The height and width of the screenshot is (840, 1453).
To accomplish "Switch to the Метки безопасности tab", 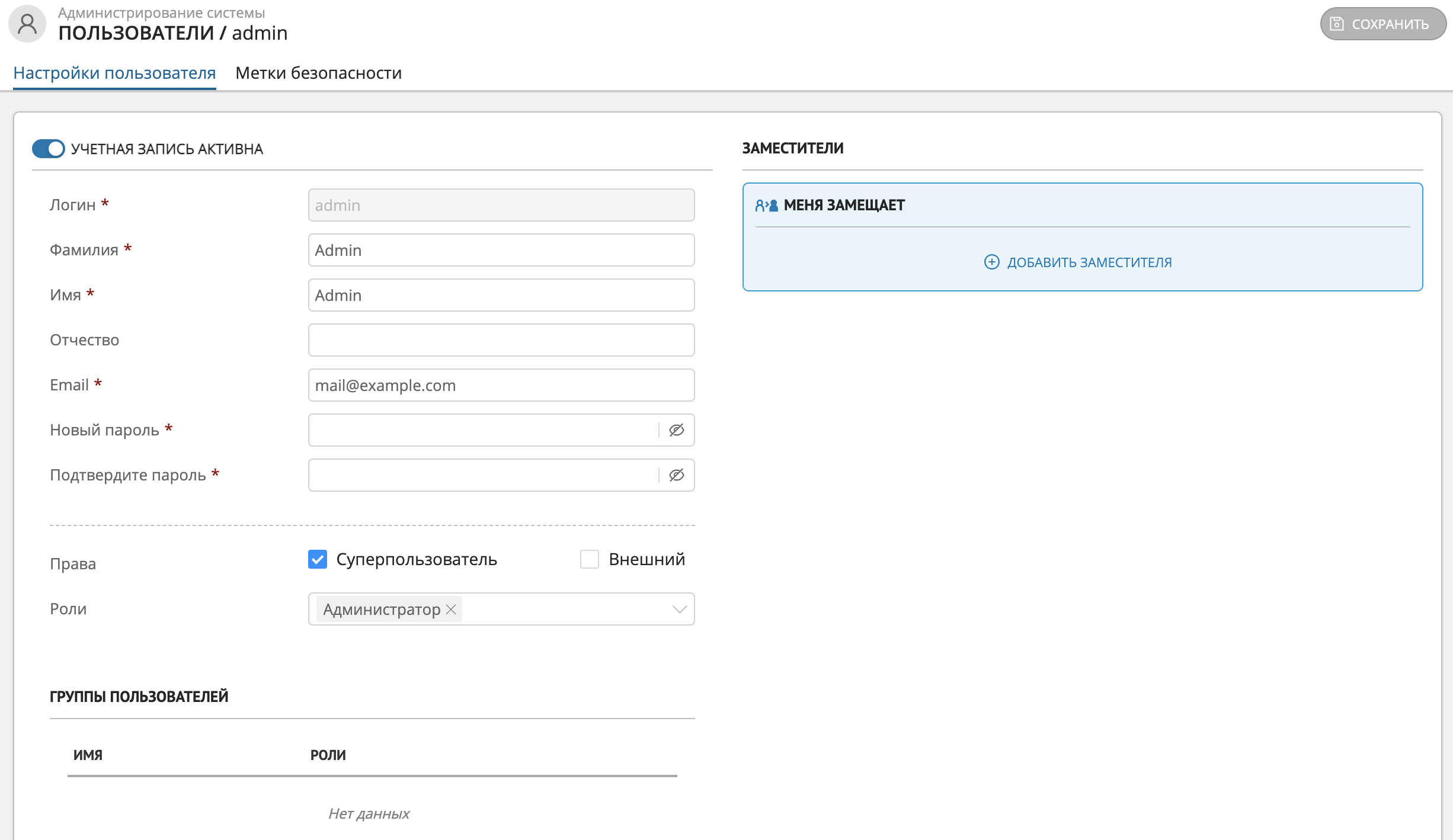I will tap(318, 73).
